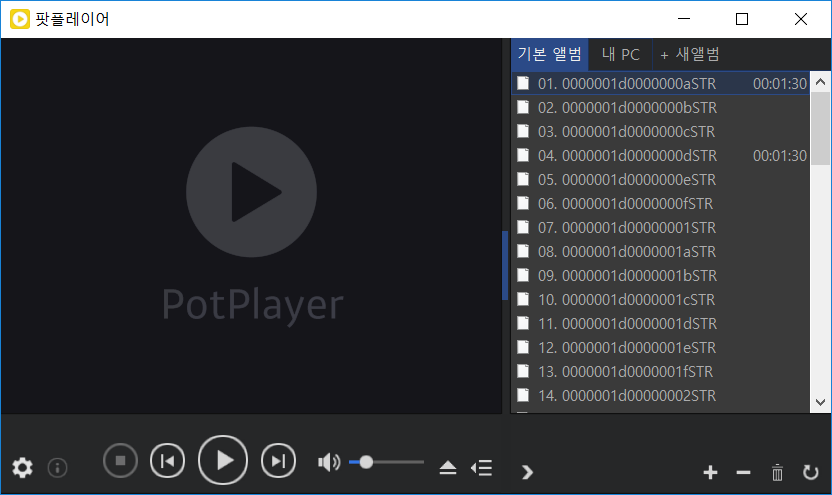
Task: Close the 팟플레이어 window
Action: (x=801, y=19)
